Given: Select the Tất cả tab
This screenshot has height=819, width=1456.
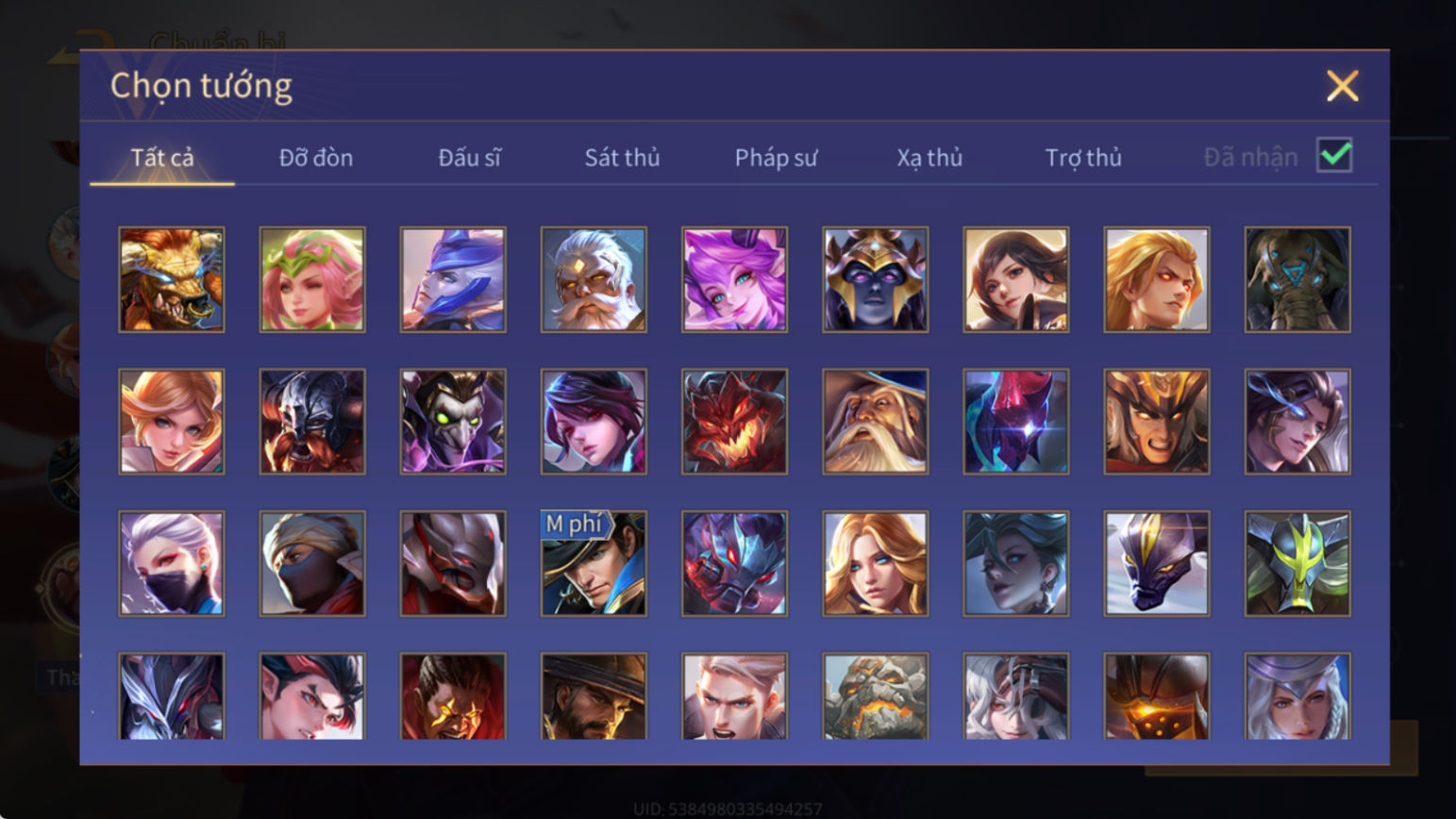Looking at the screenshot, I should click(x=162, y=158).
